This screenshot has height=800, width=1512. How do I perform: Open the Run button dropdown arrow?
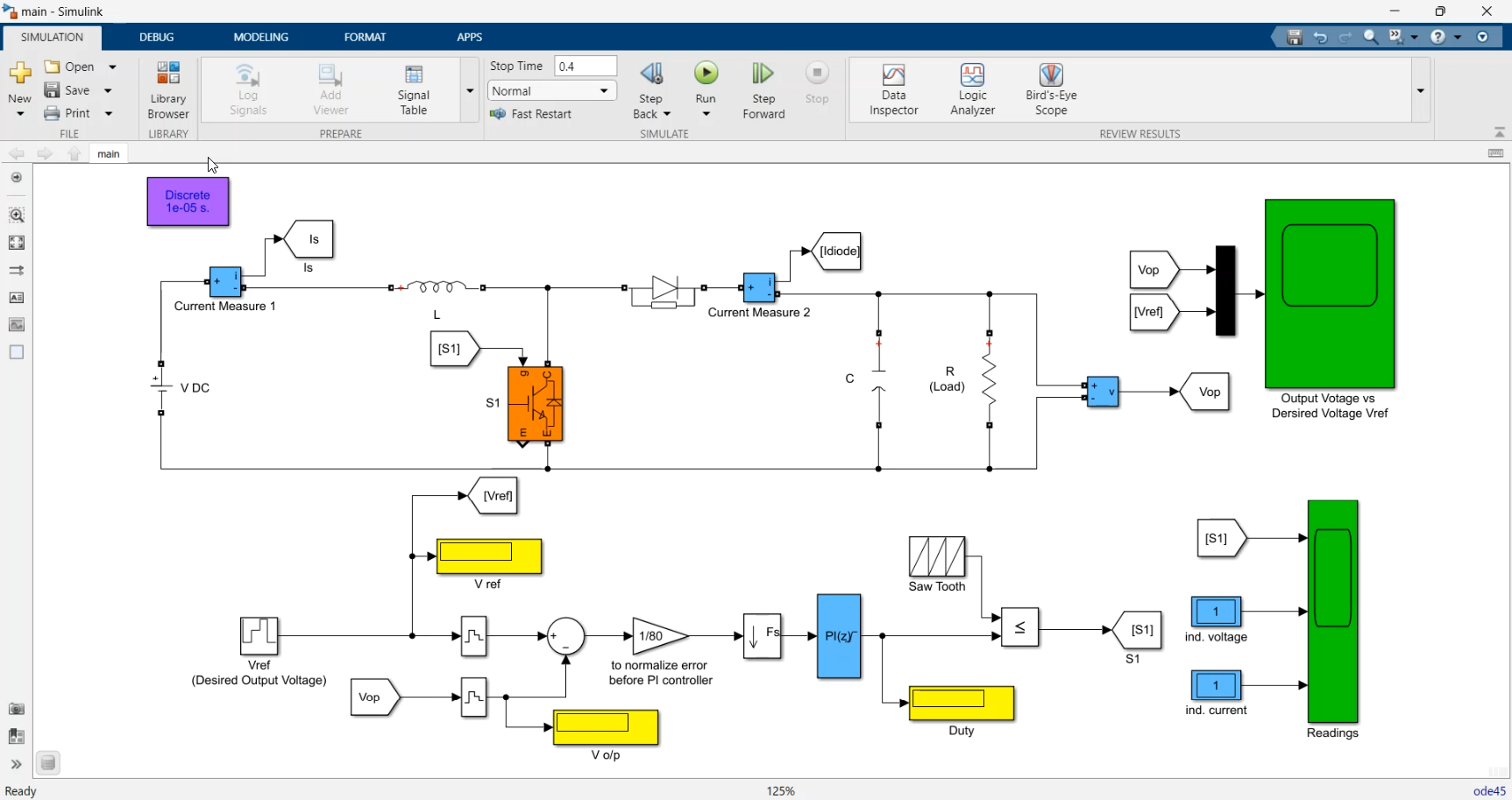[x=706, y=114]
